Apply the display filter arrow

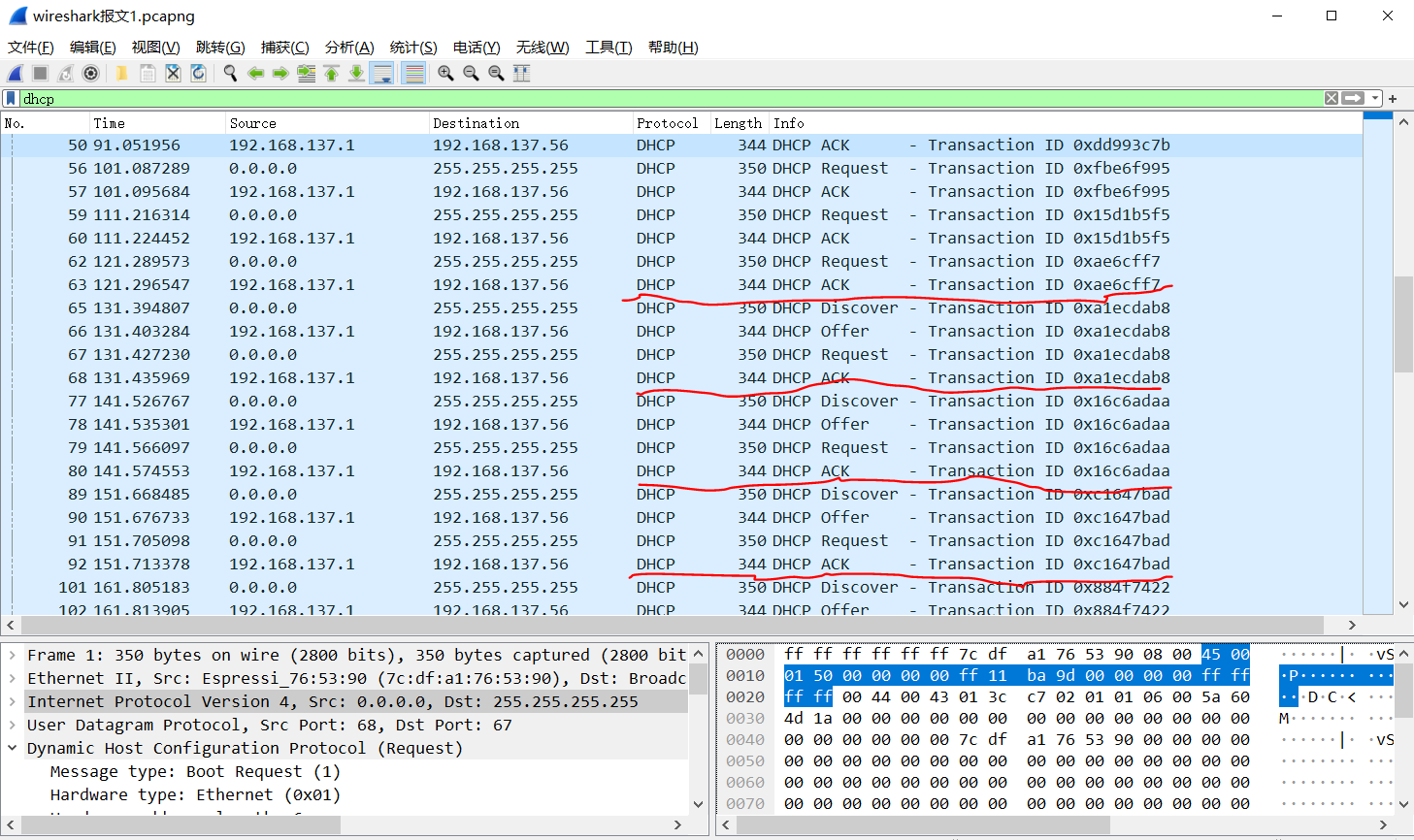coord(1354,98)
